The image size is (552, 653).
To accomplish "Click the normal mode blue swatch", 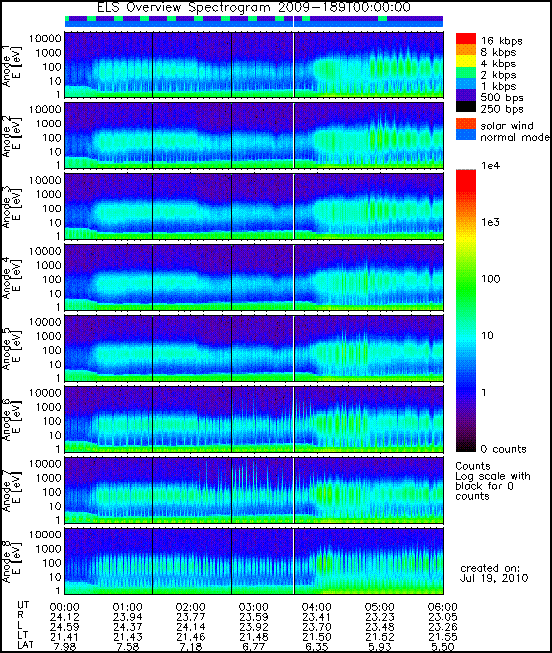I will pyautogui.click(x=466, y=135).
